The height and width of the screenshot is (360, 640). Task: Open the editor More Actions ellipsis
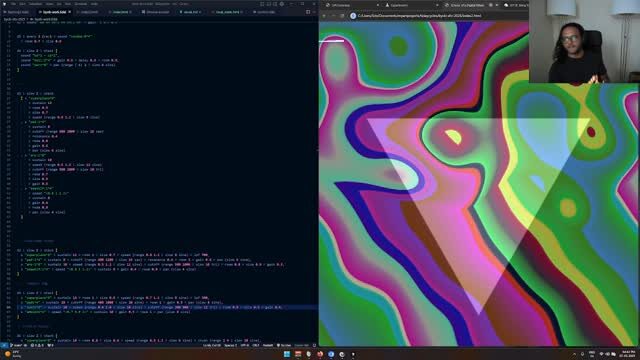(314, 12)
